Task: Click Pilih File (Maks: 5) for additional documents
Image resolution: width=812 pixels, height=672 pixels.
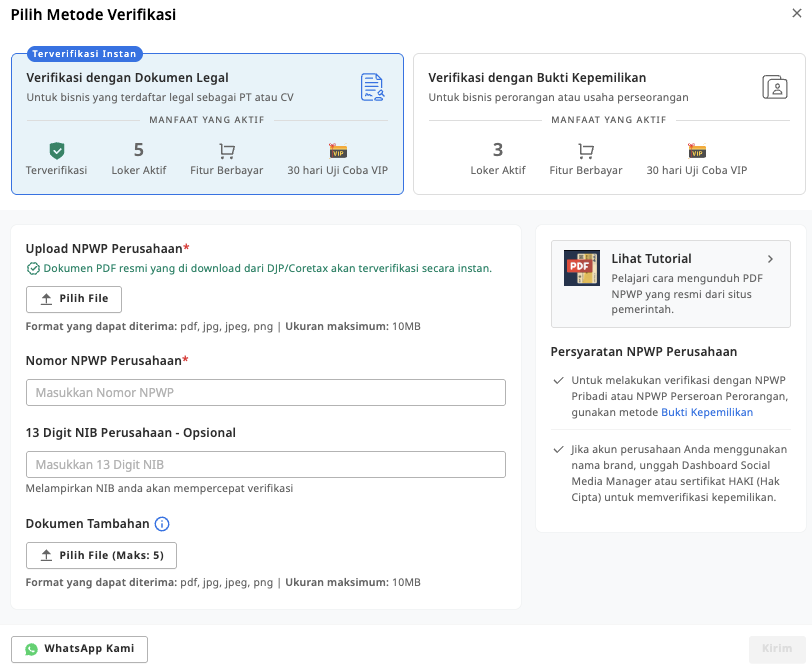Action: click(x=101, y=555)
